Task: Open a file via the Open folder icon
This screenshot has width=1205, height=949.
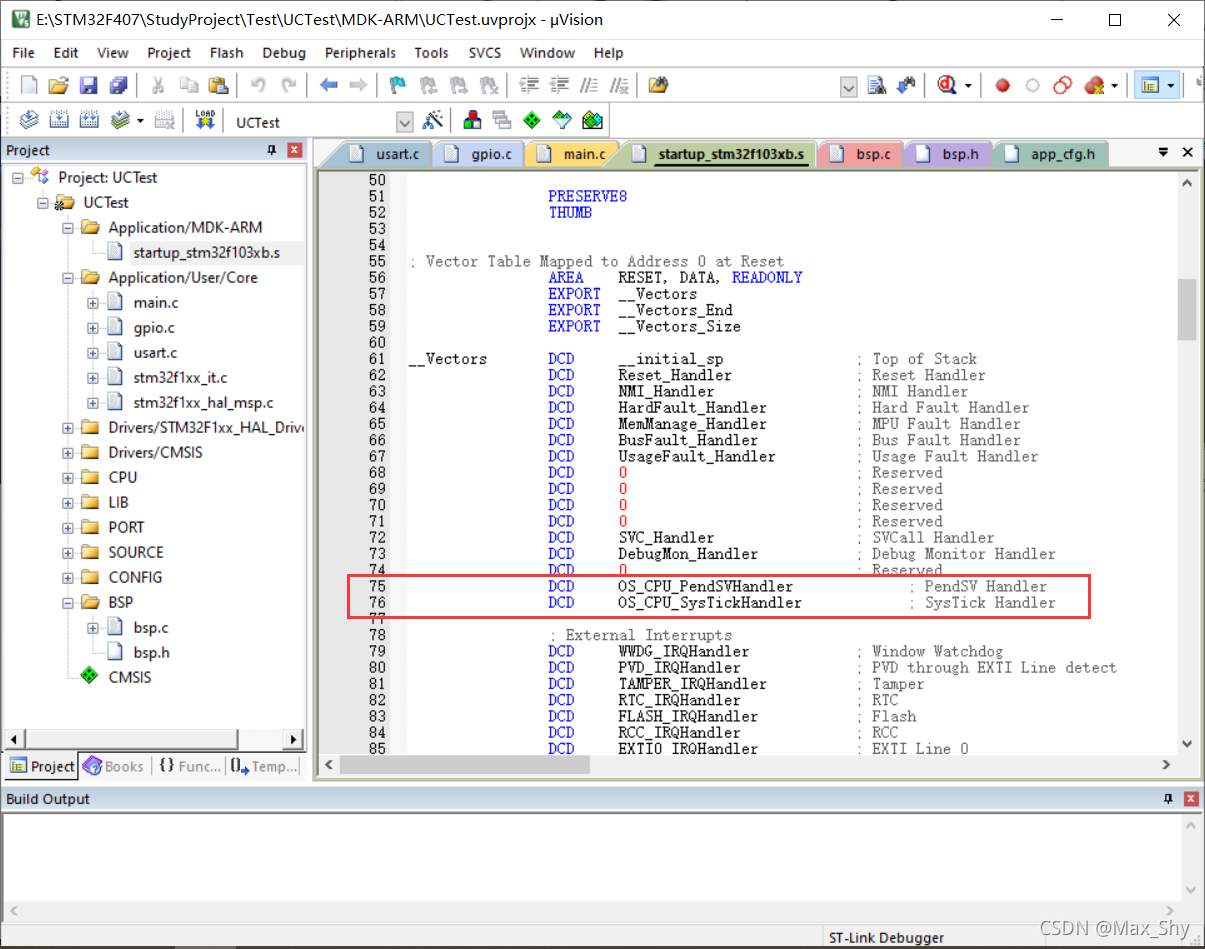Action: 59,86
